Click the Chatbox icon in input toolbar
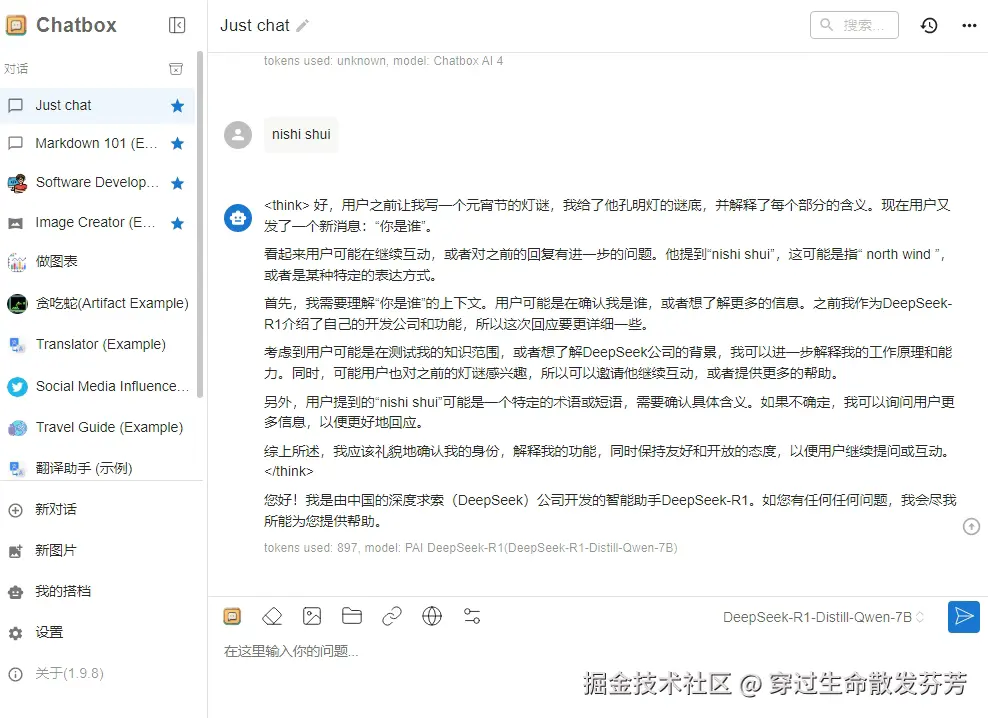Screen dimensions: 988x718 pos(233,616)
